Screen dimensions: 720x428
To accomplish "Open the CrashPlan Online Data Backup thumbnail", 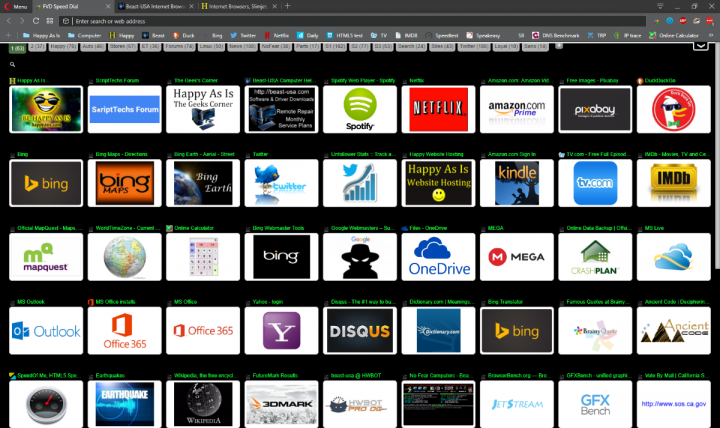I will point(595,257).
